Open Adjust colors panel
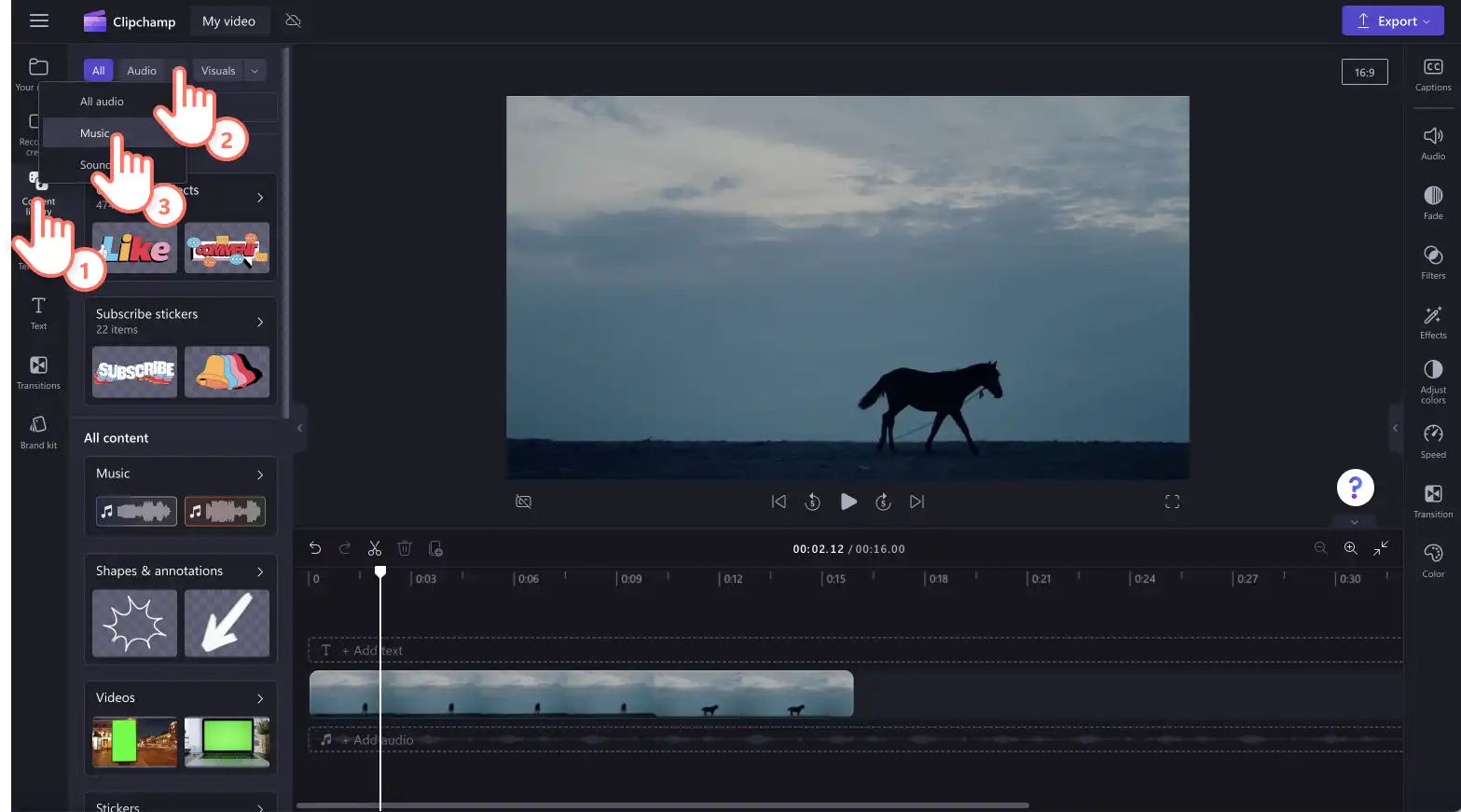The height and width of the screenshot is (812, 1461). 1433,382
